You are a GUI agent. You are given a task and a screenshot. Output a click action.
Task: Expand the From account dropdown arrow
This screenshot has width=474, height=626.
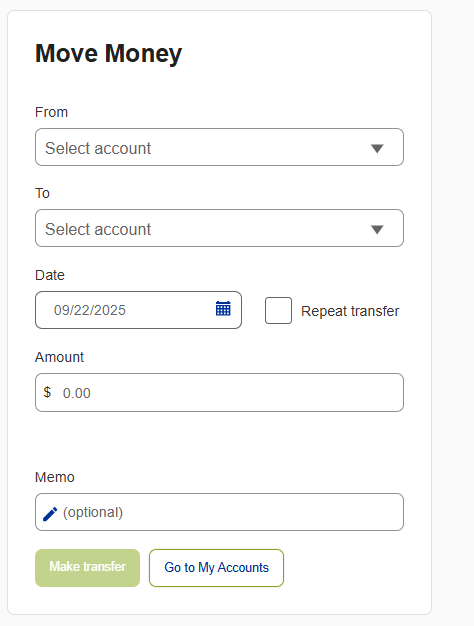click(377, 149)
